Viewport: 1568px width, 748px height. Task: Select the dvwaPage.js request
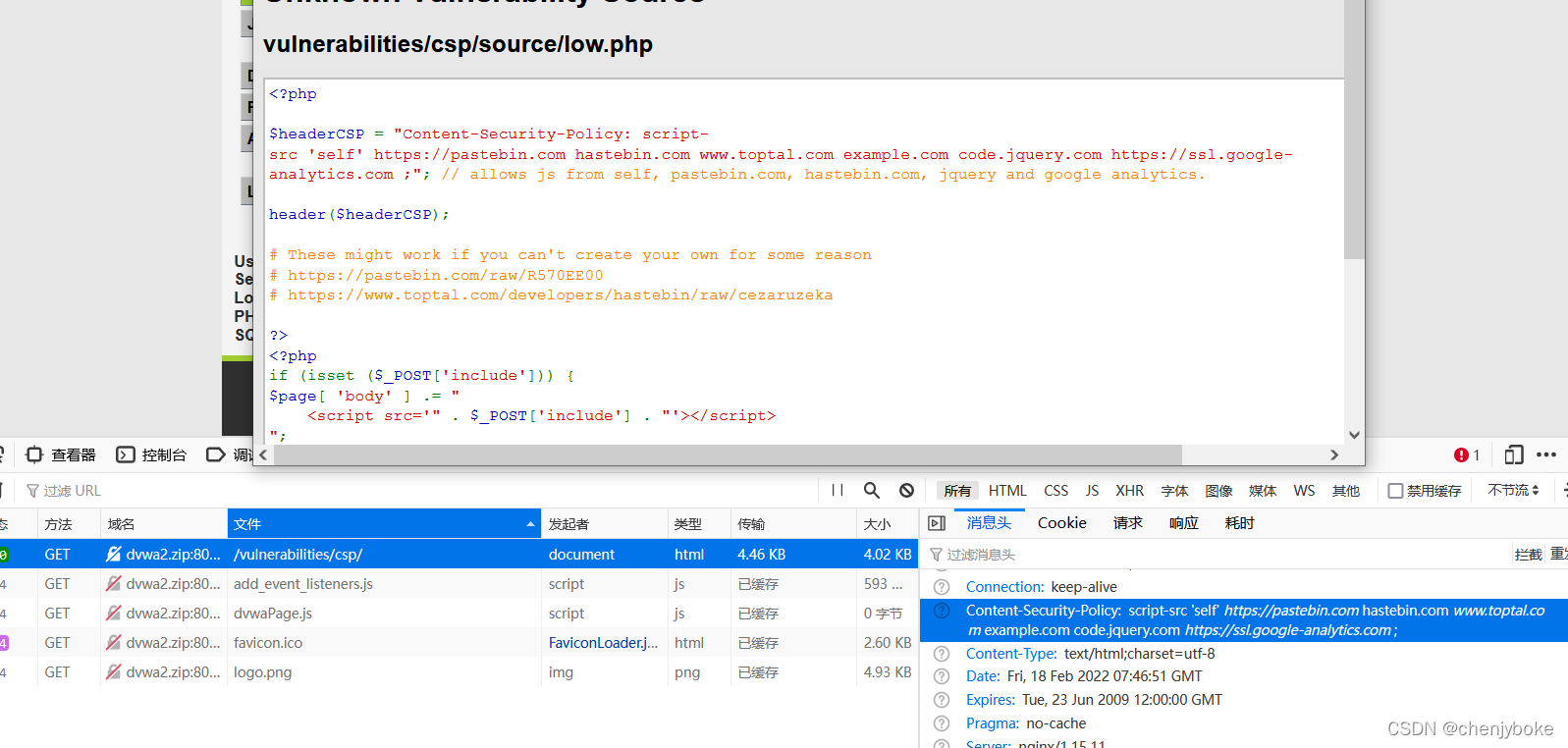(x=459, y=613)
